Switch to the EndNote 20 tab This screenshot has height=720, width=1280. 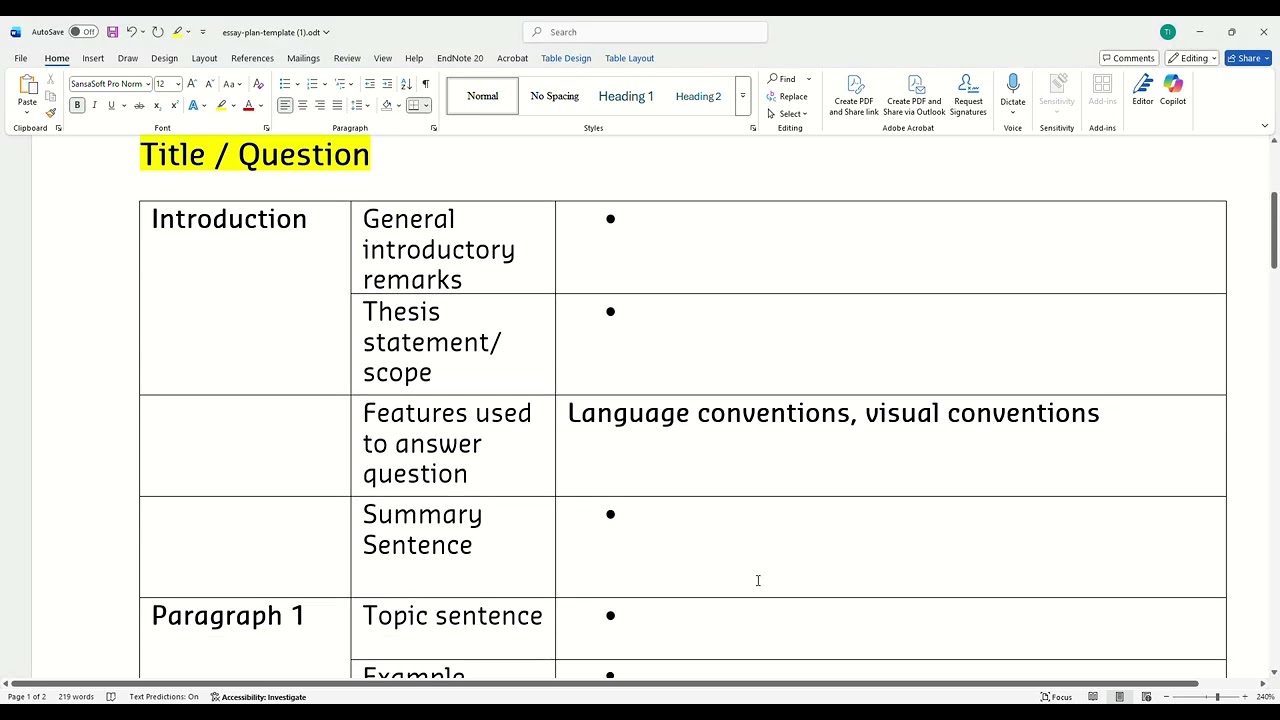[460, 58]
